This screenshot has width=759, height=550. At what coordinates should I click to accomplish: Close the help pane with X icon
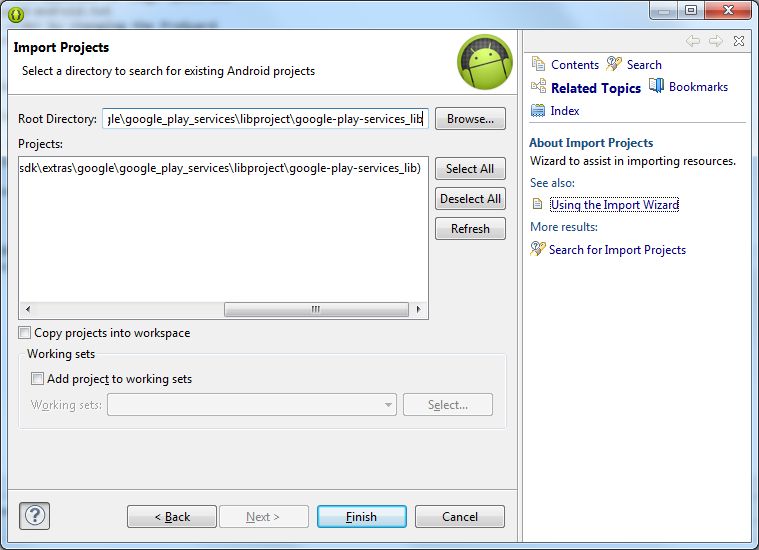pos(739,41)
